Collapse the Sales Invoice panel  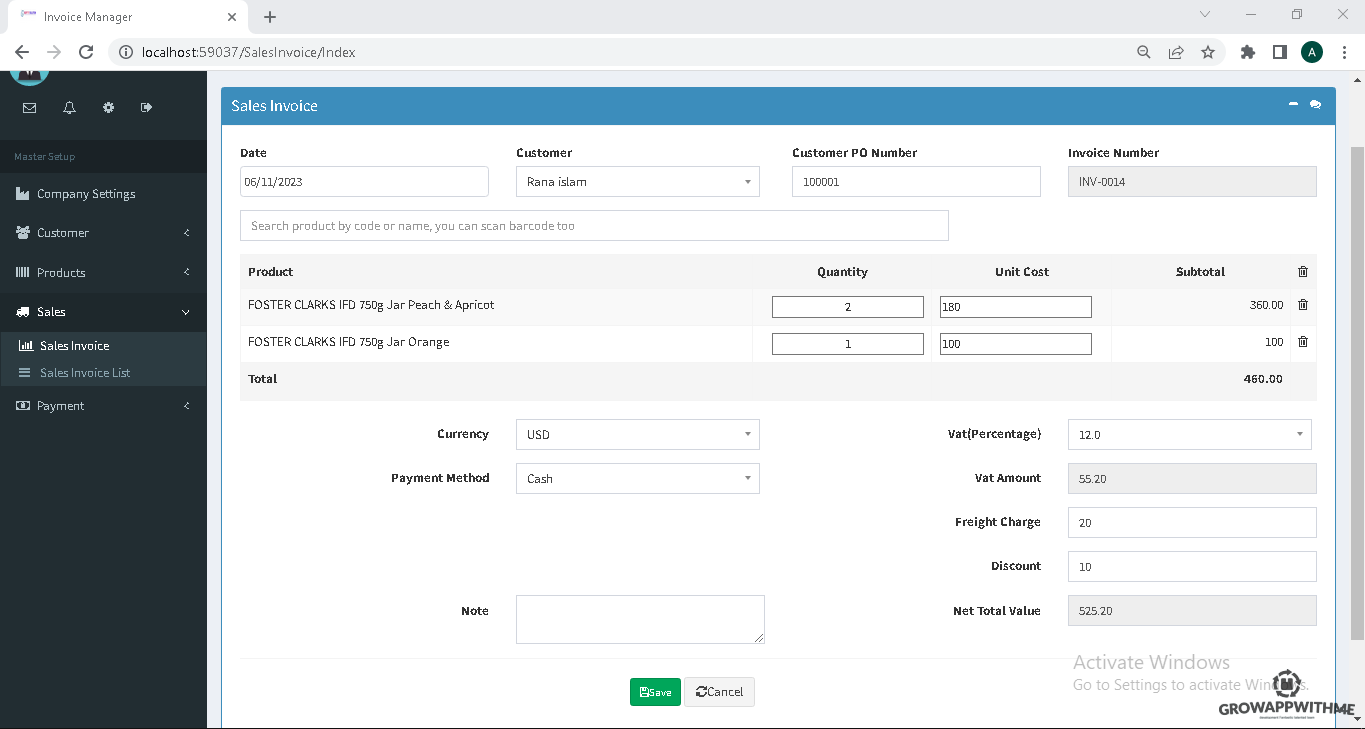[x=1292, y=104]
